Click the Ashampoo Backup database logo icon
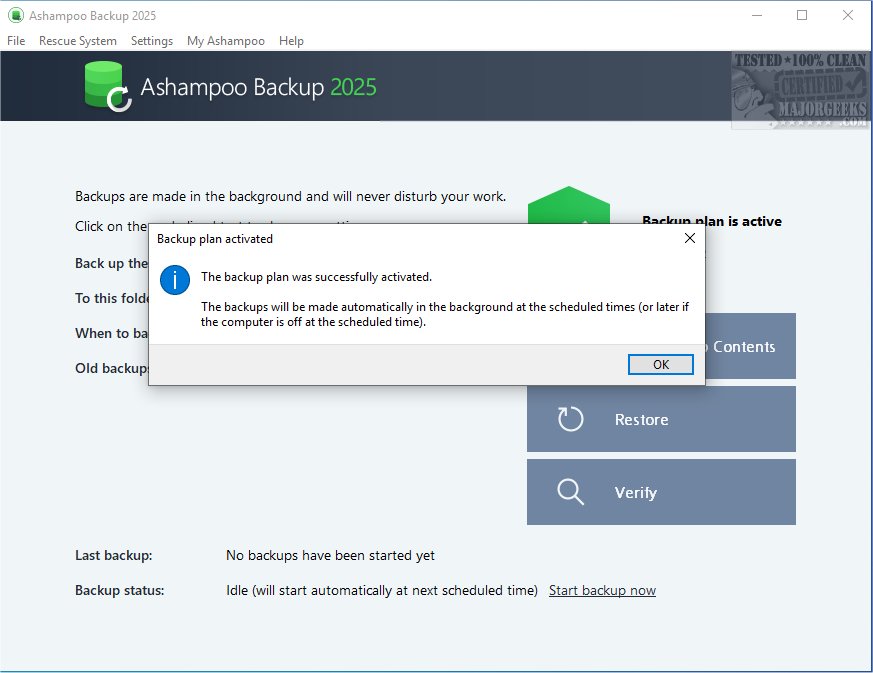 [x=108, y=86]
